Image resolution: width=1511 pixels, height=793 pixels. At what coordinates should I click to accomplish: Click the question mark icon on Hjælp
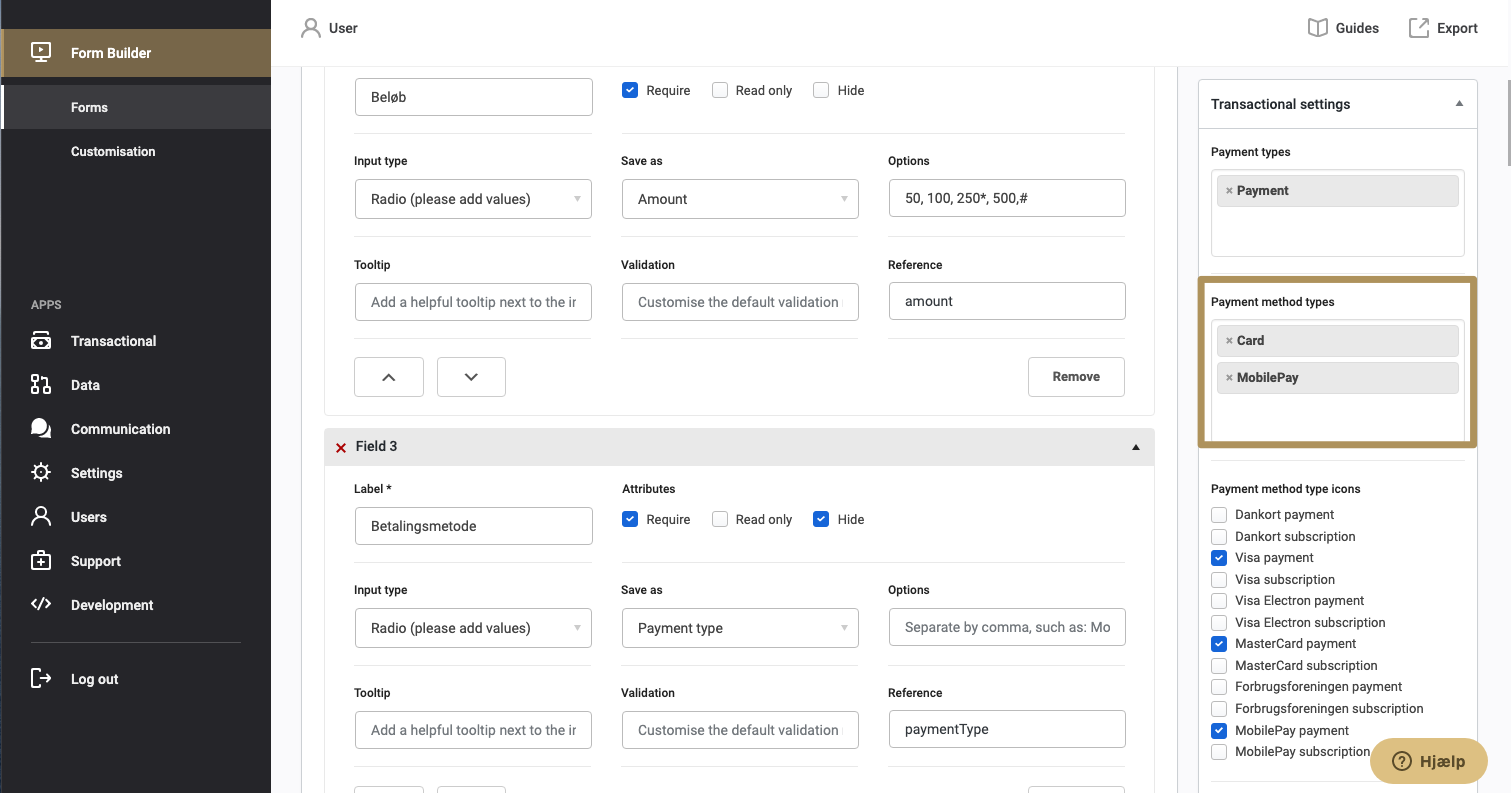pos(1401,761)
